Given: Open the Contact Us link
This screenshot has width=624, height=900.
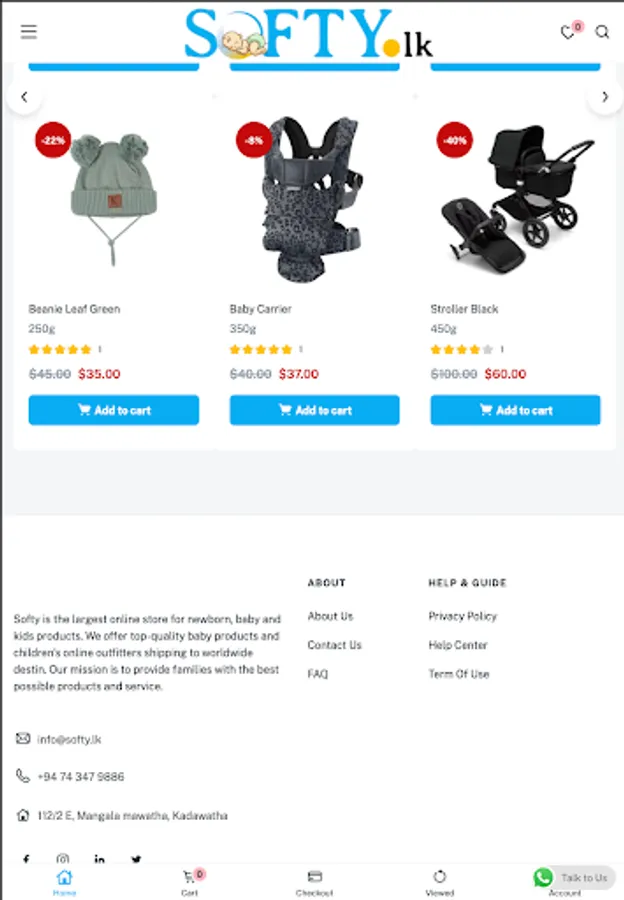Looking at the screenshot, I should [x=335, y=645].
